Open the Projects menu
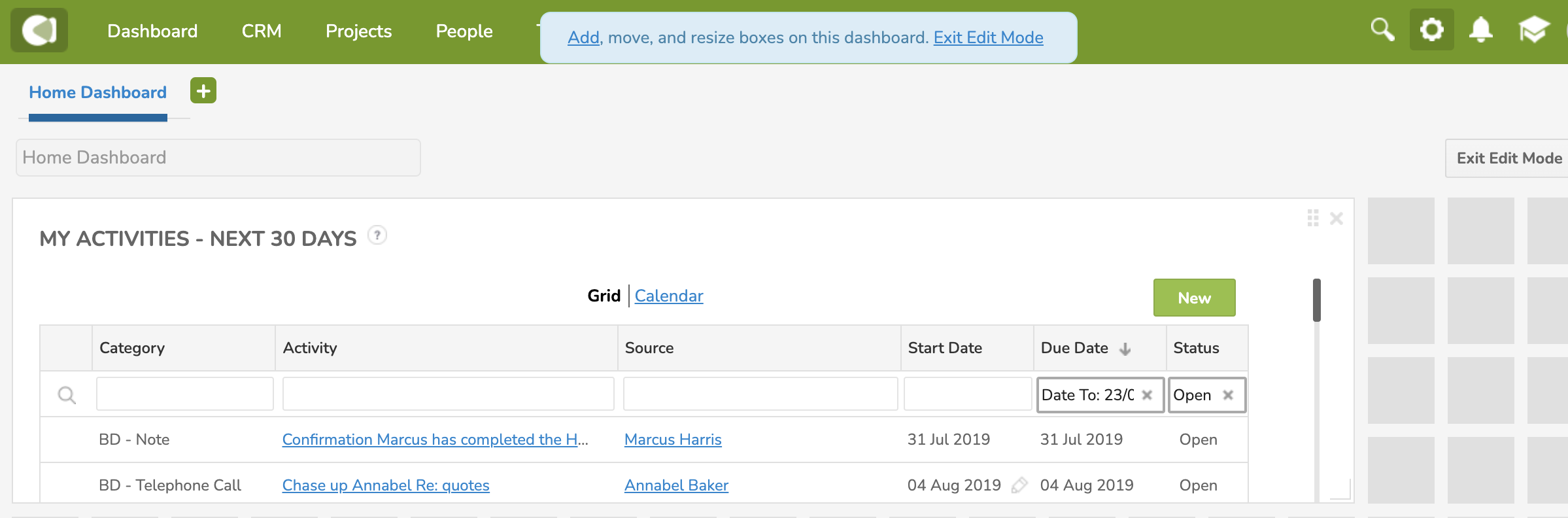 coord(359,31)
